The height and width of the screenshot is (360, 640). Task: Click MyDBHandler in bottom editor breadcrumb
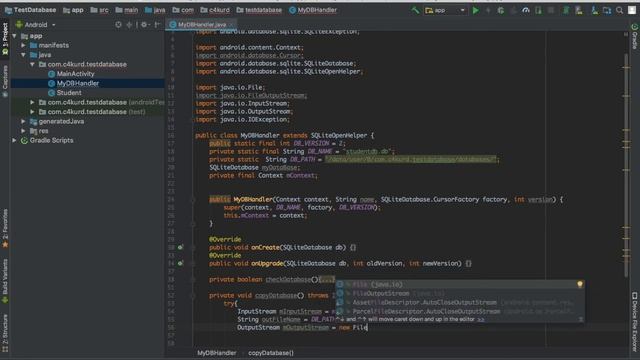coord(217,353)
